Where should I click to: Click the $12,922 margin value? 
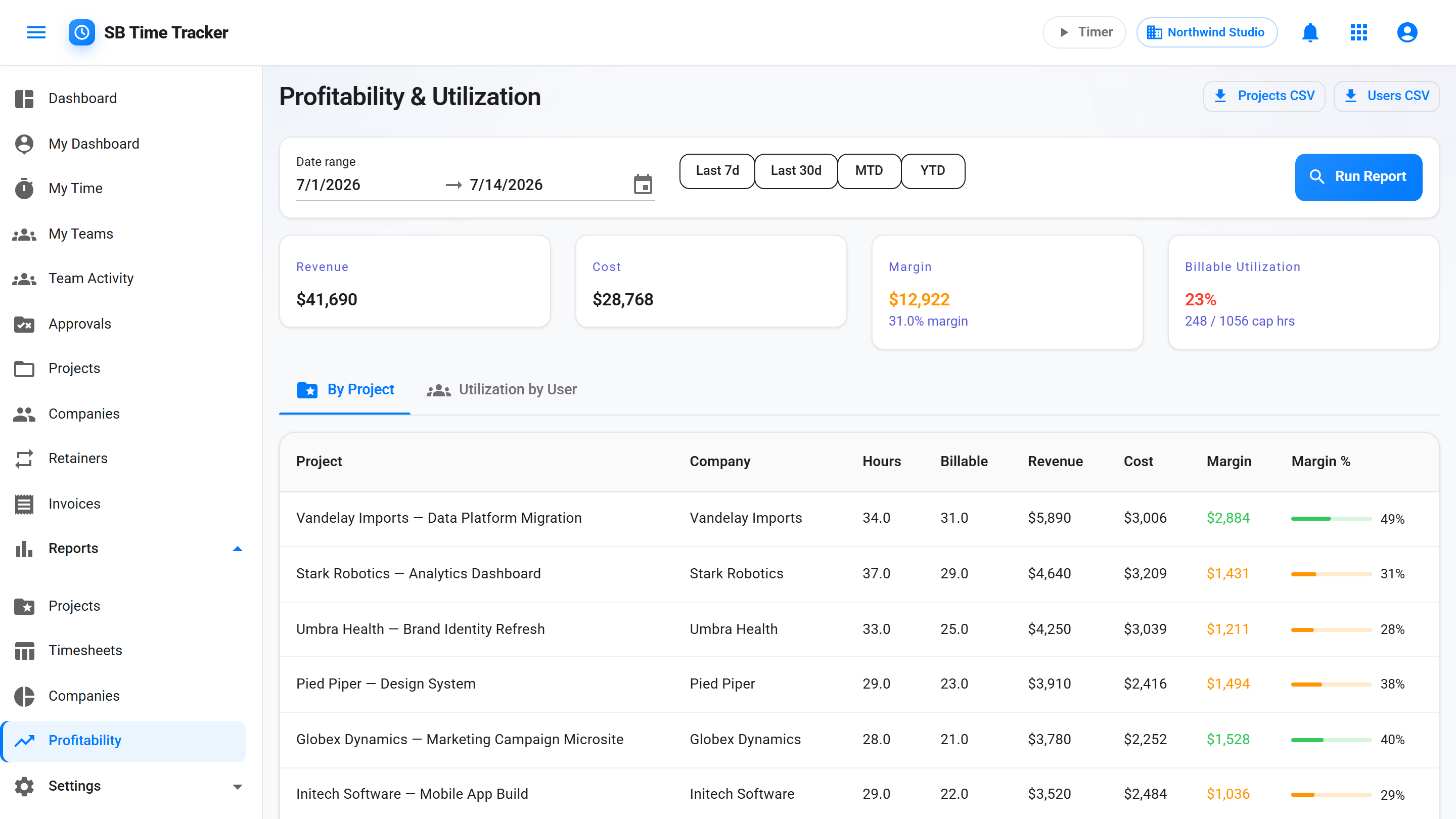919,300
